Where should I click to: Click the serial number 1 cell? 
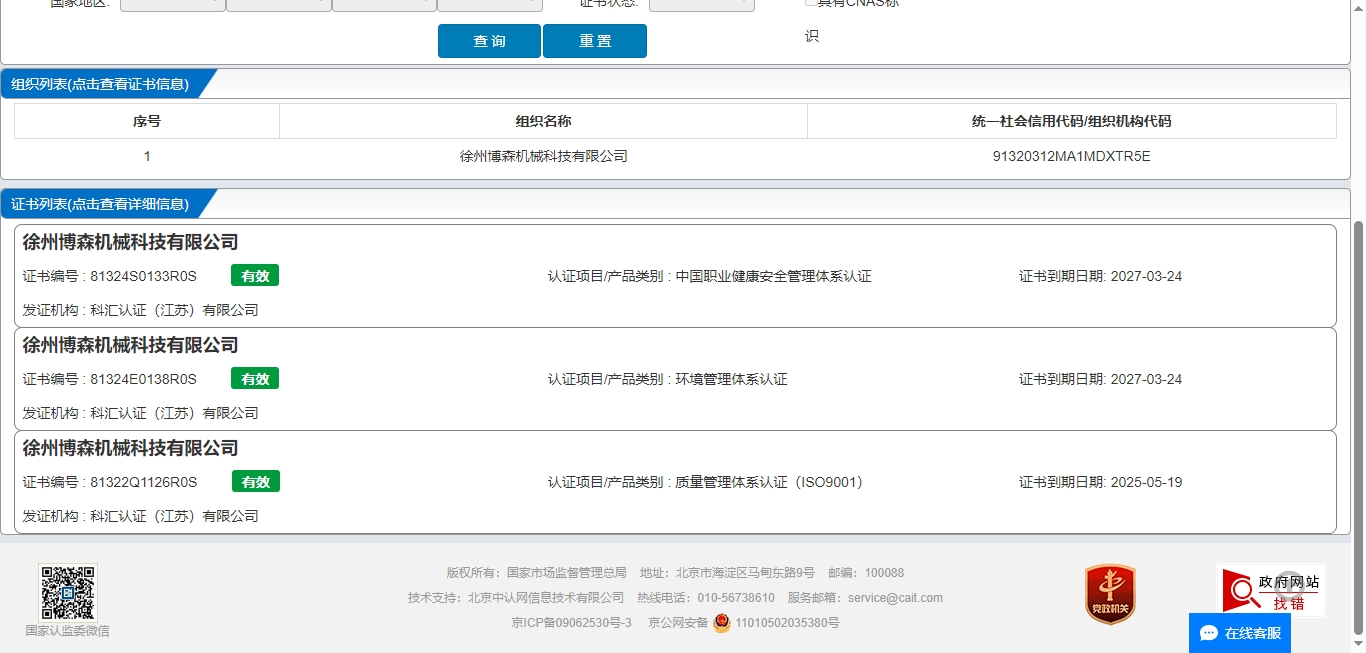point(147,156)
